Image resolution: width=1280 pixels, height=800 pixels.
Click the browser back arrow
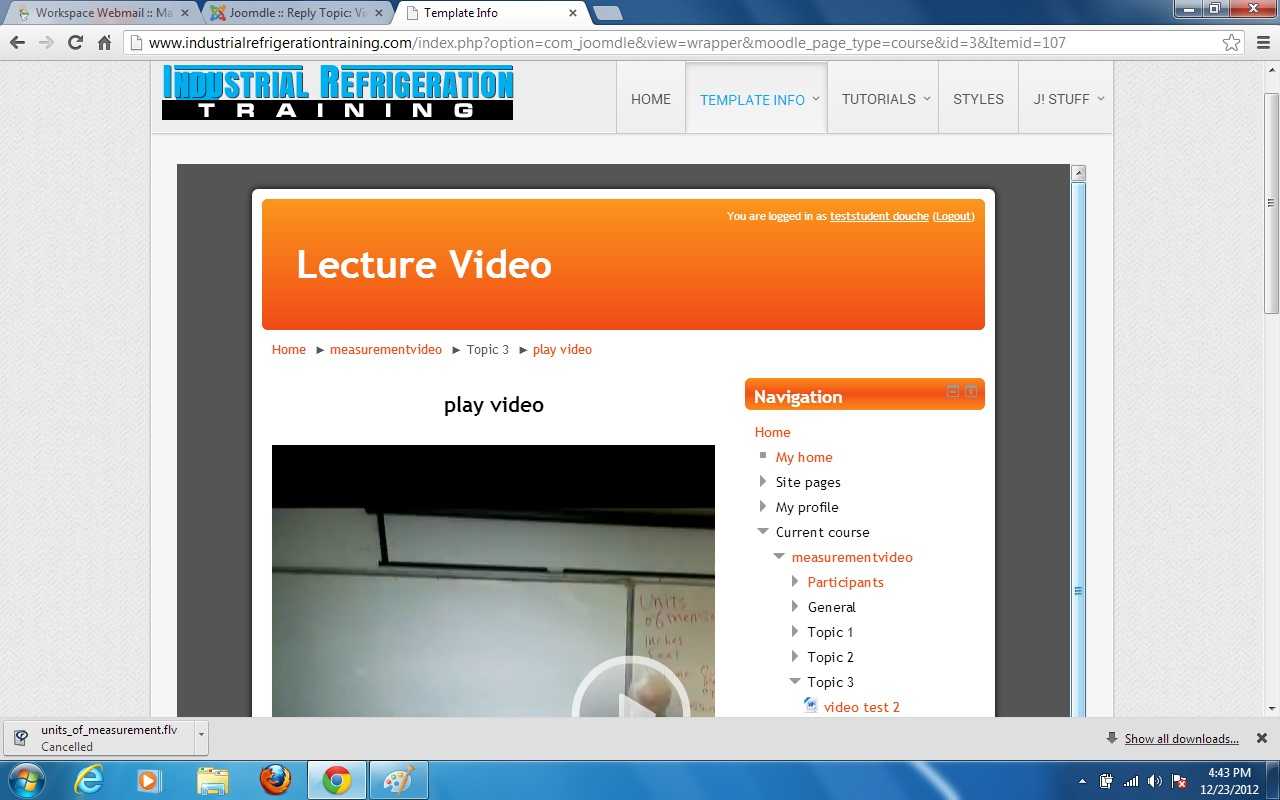click(x=17, y=43)
